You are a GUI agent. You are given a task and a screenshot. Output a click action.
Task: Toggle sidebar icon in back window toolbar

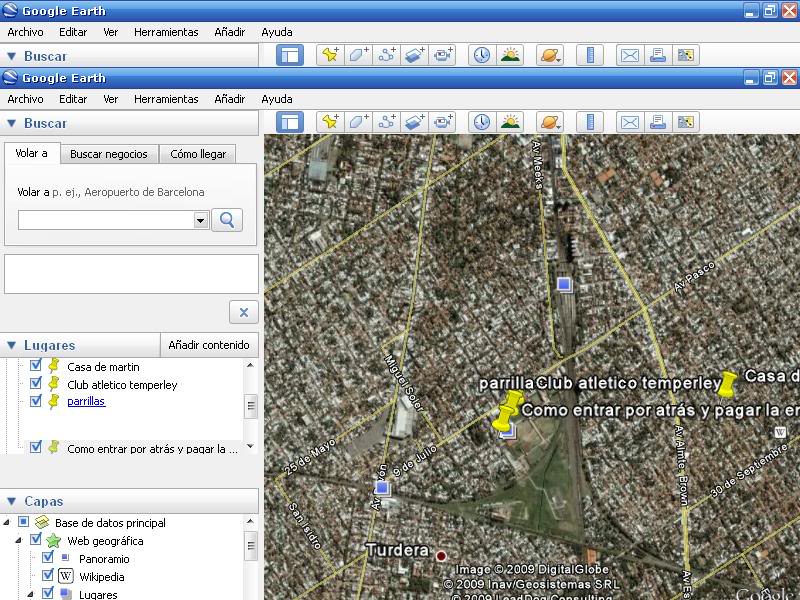coord(290,55)
